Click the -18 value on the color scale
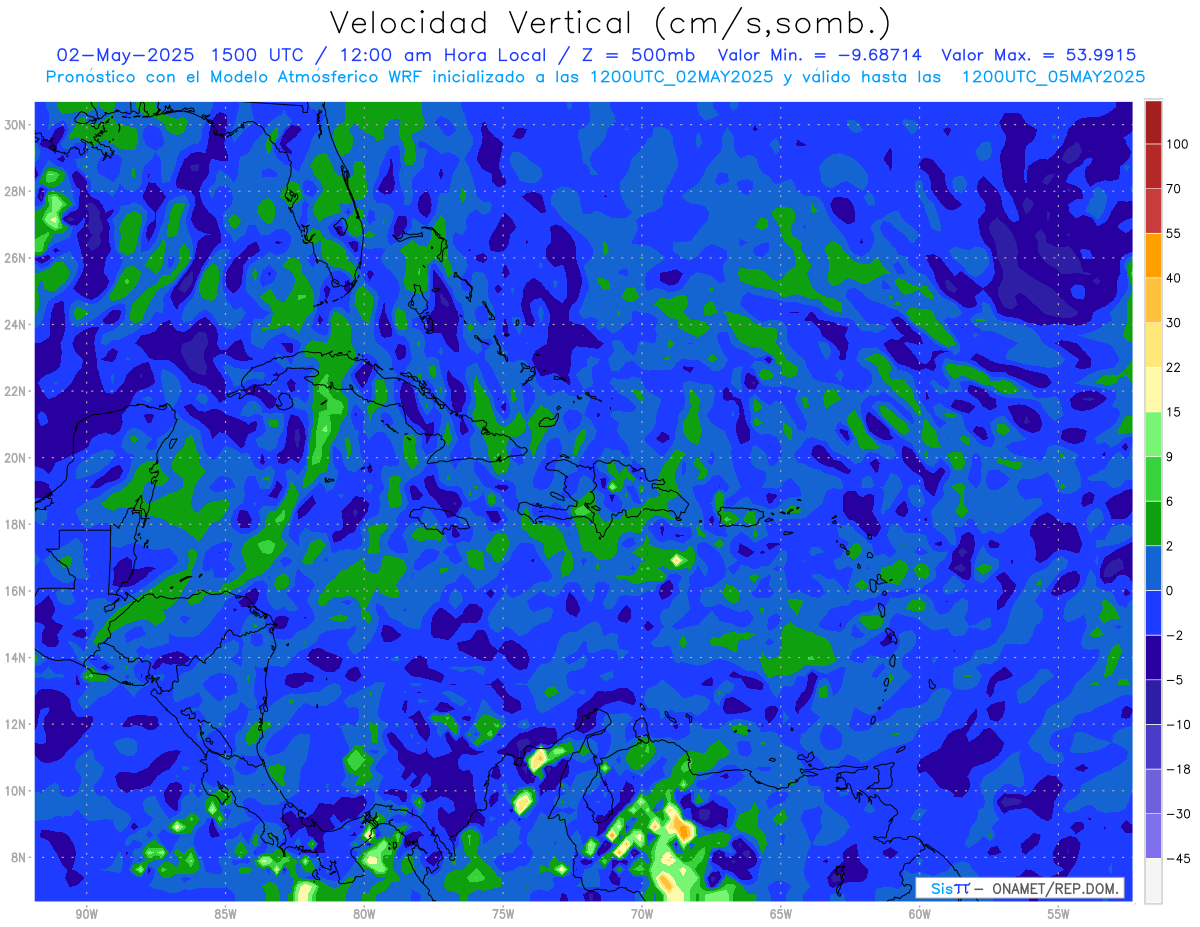The width and height of the screenshot is (1200, 927). coord(1177,769)
